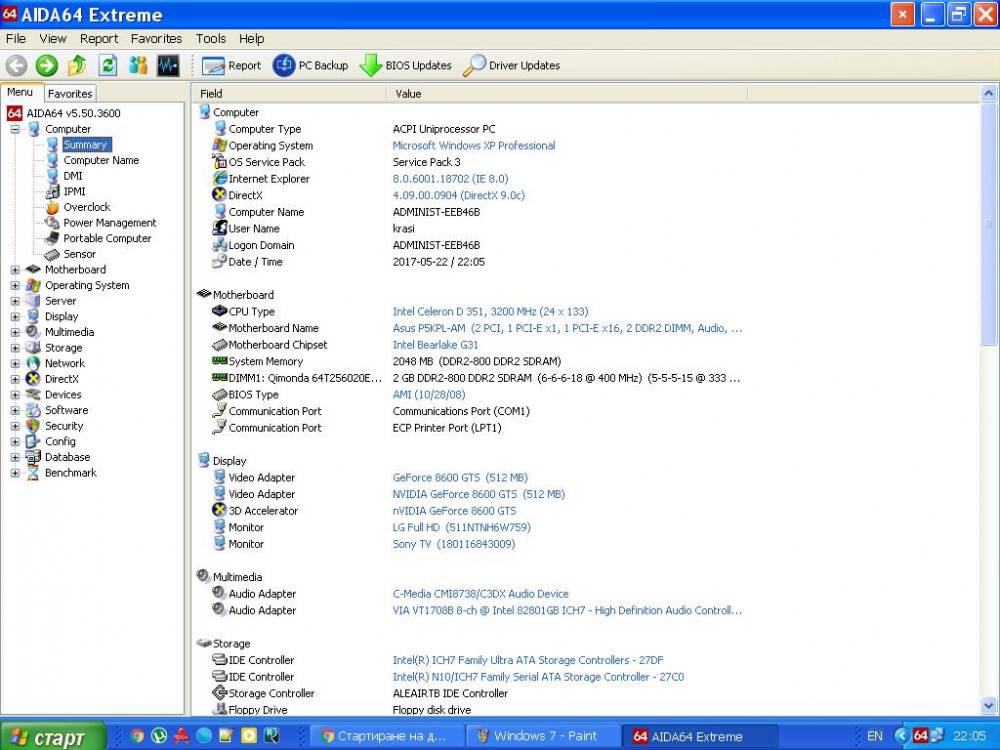Click the Field column header

tap(289, 94)
